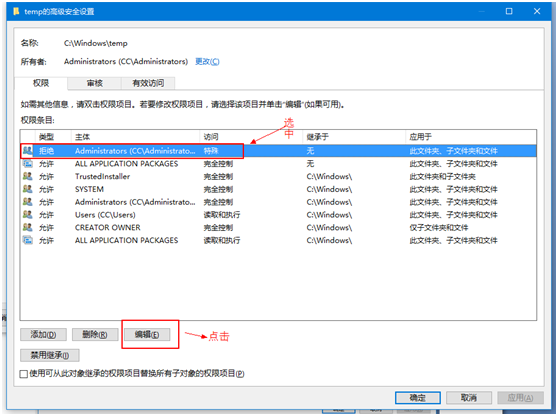Maximize the security settings window

click(509, 11)
